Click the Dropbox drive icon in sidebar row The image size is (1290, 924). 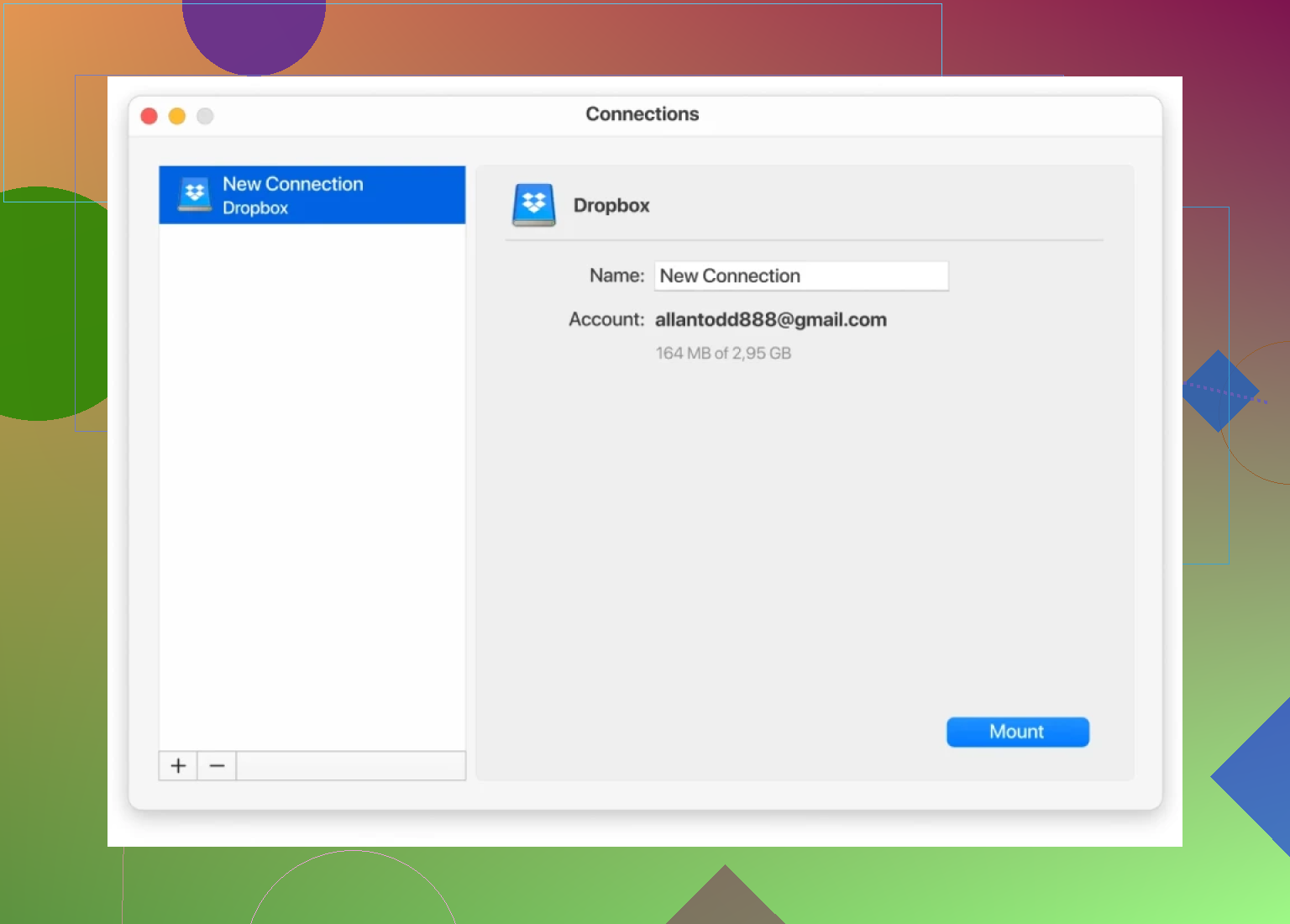click(x=195, y=195)
